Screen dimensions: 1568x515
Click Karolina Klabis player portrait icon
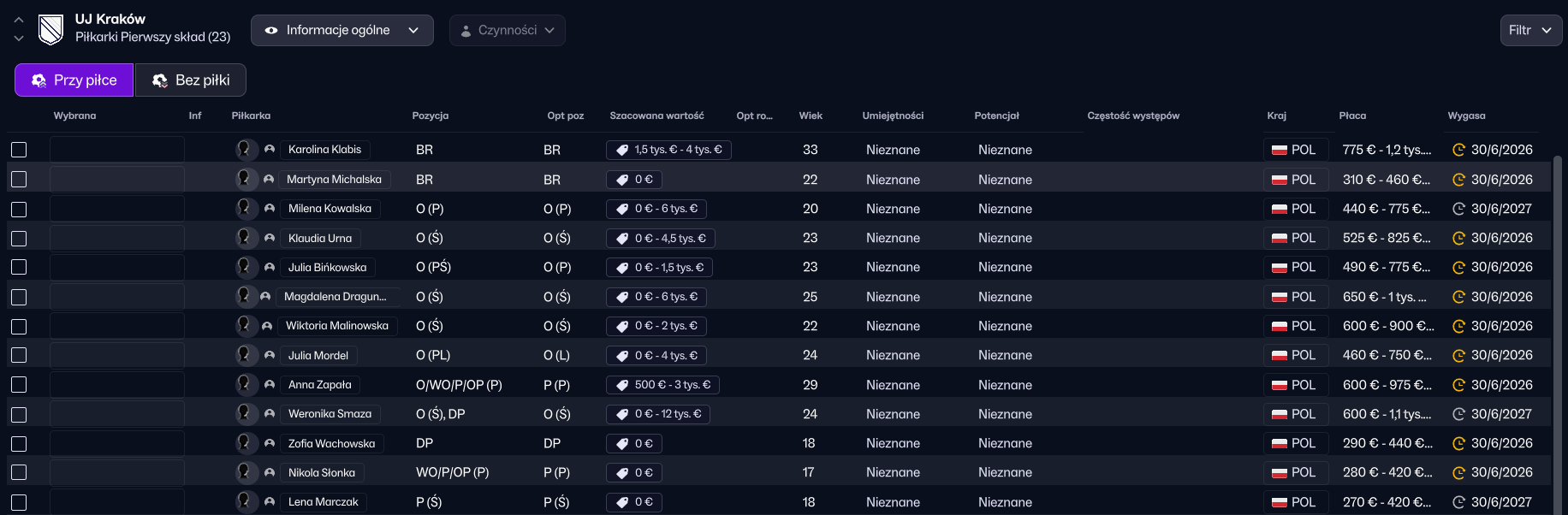pyautogui.click(x=246, y=150)
